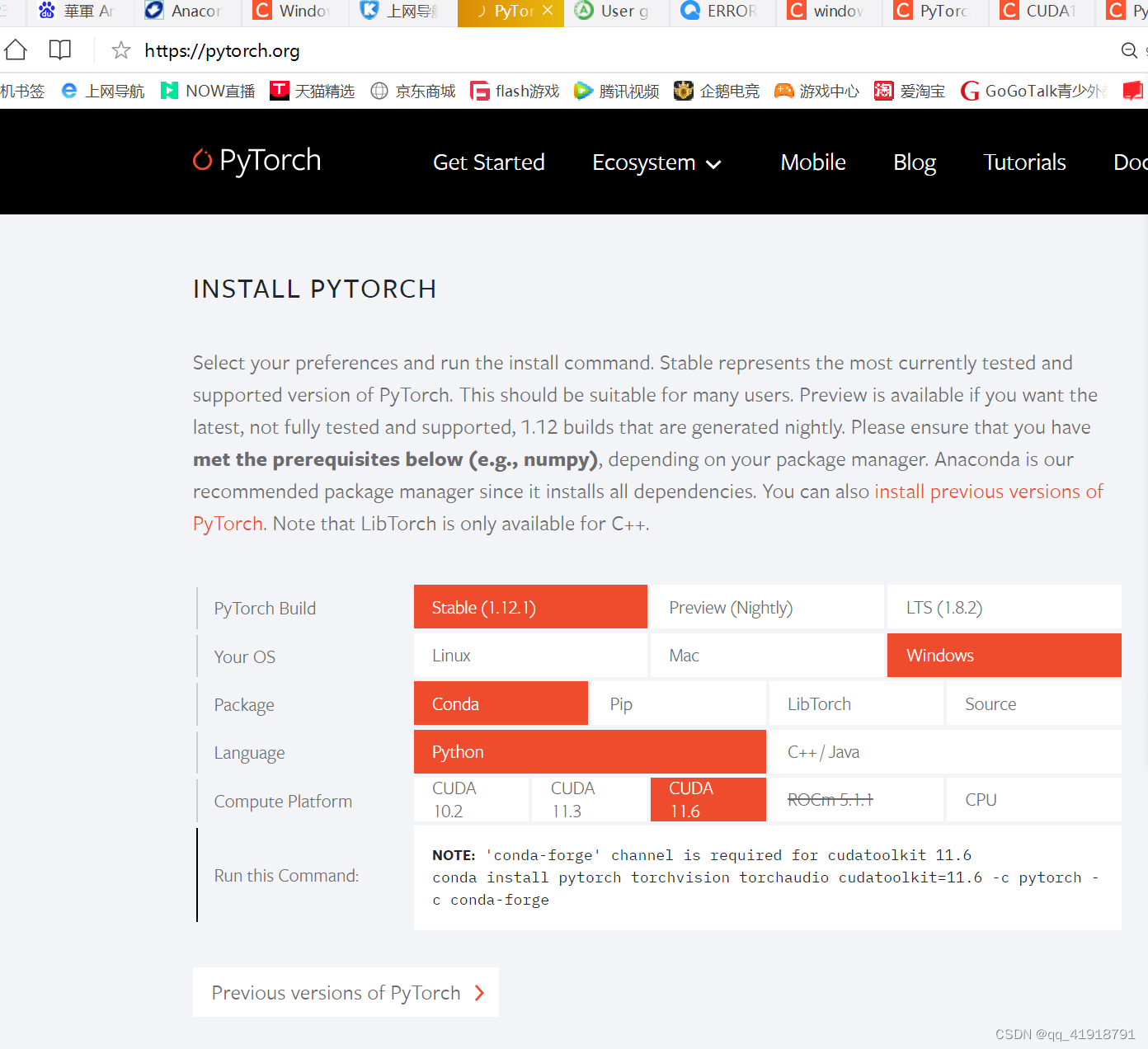1148x1049 pixels.
Task: Select the LibTorch package option
Action: [856, 703]
